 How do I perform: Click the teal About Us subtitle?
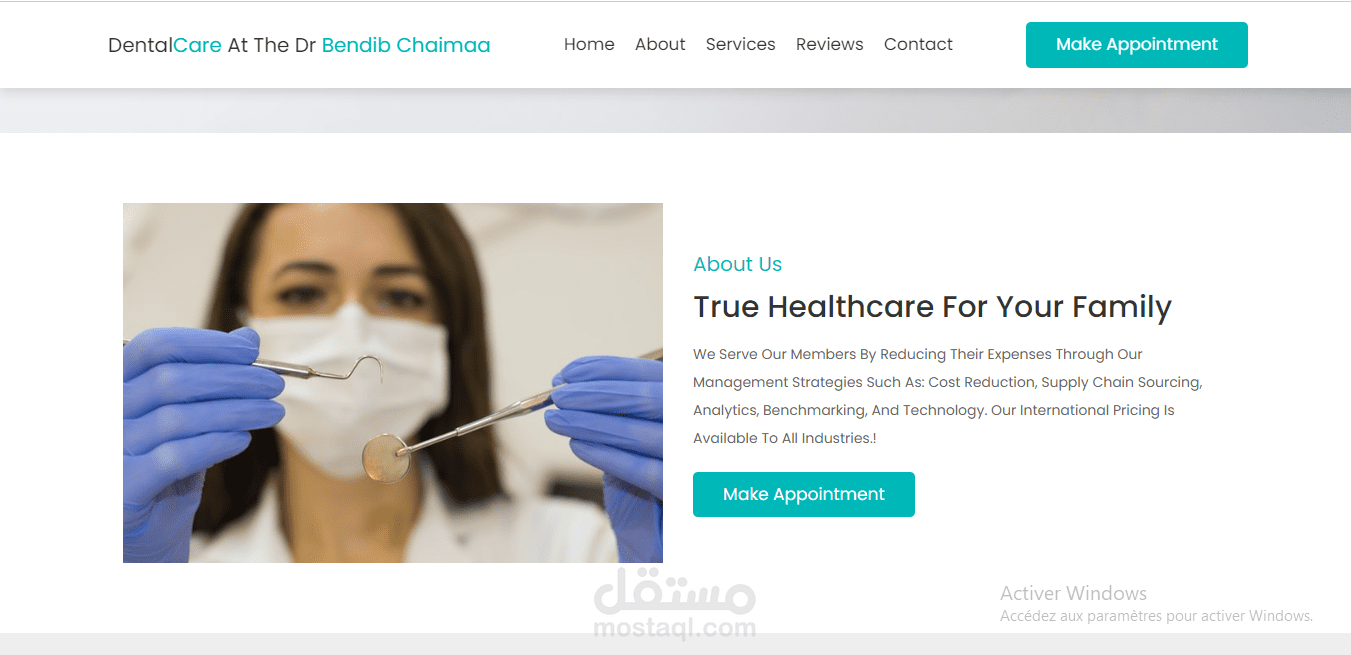click(738, 264)
